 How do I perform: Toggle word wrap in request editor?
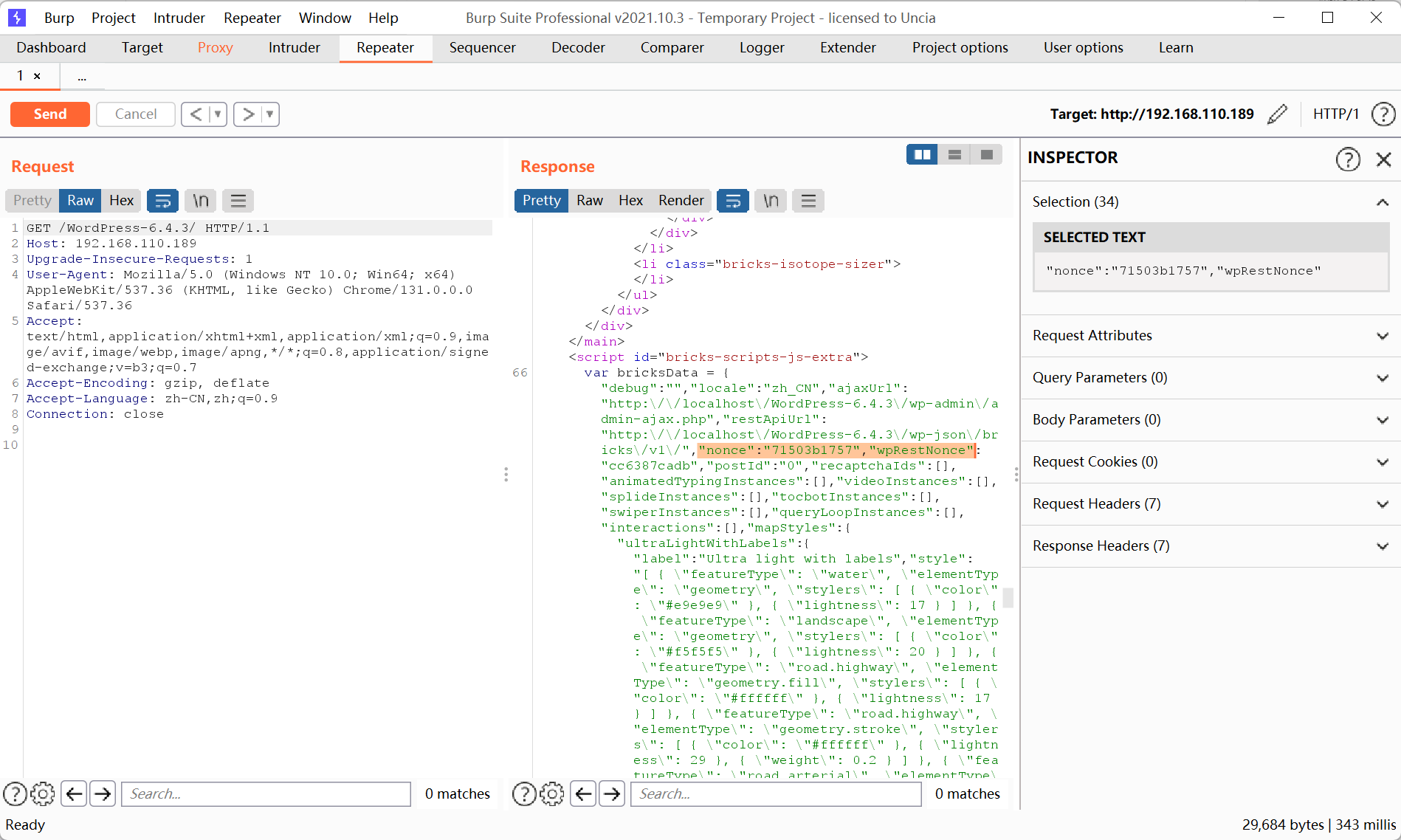(x=162, y=201)
